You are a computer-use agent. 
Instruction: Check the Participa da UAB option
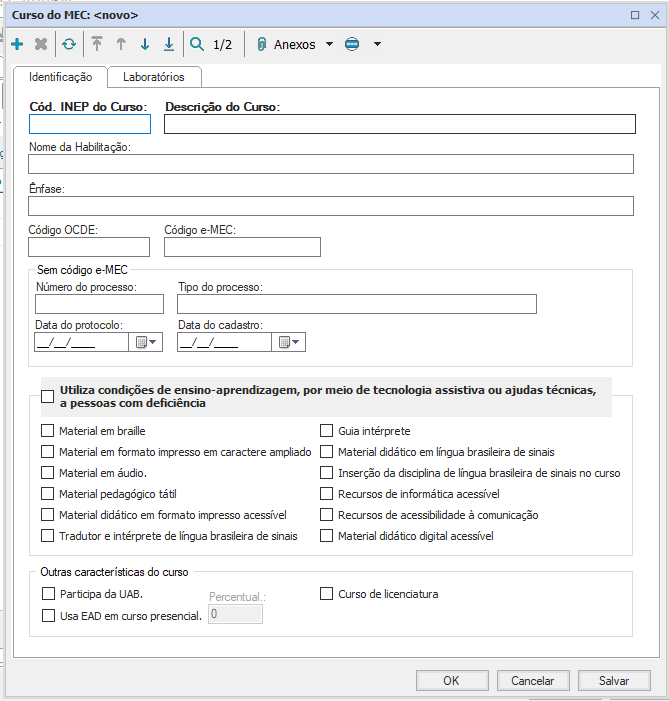[48, 594]
